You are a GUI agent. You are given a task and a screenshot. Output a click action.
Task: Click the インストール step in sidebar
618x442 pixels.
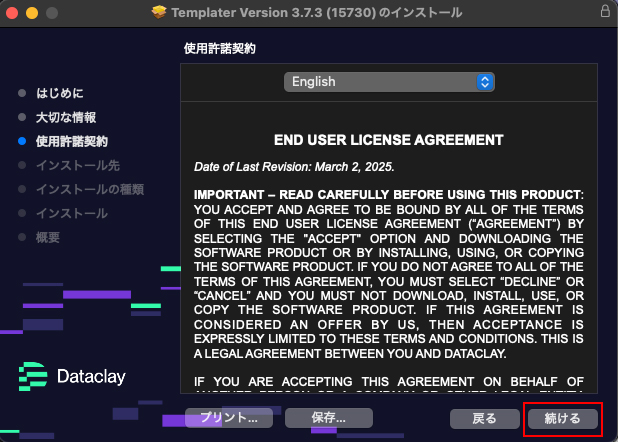71,213
